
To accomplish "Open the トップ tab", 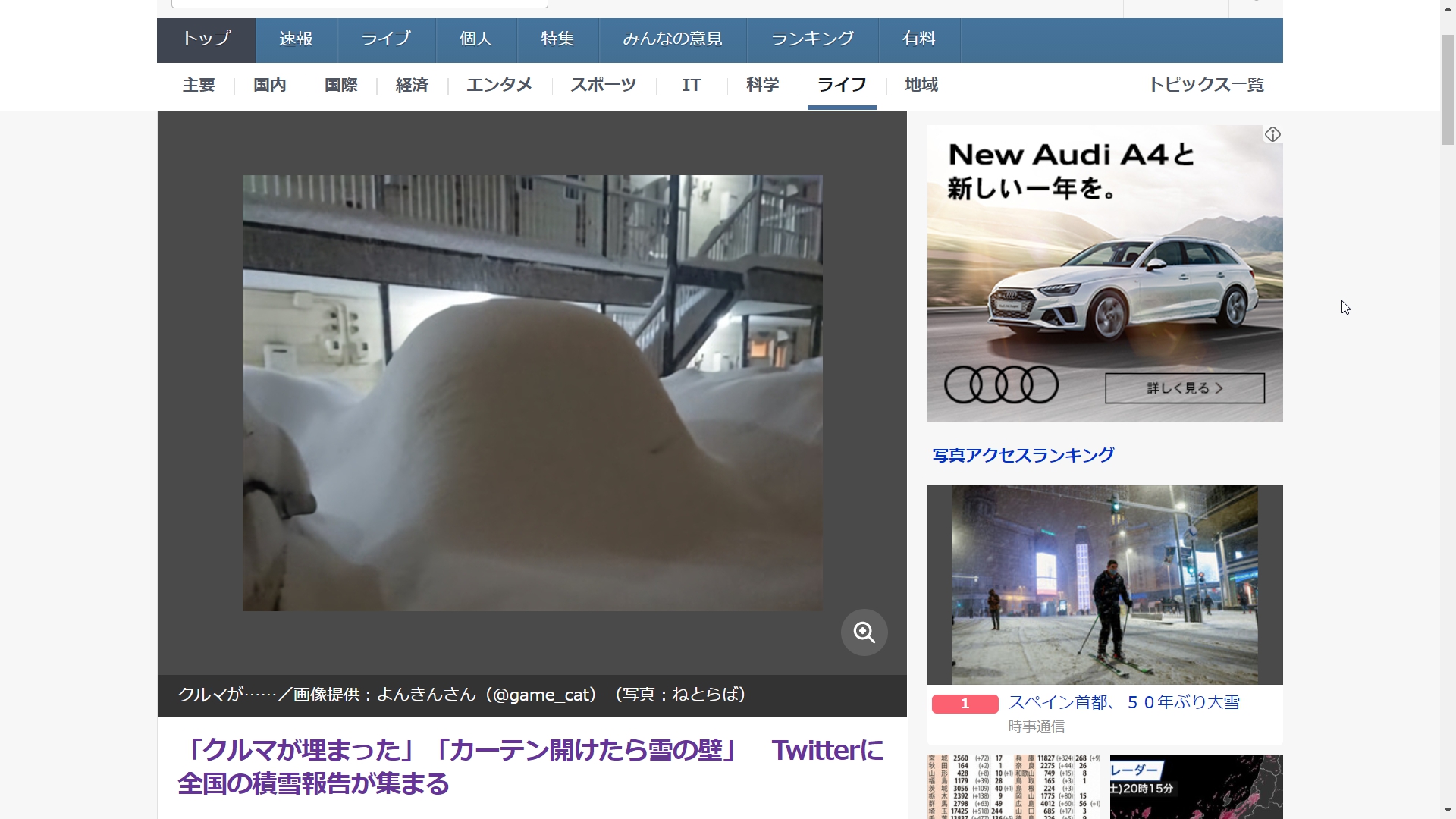I will (x=206, y=39).
